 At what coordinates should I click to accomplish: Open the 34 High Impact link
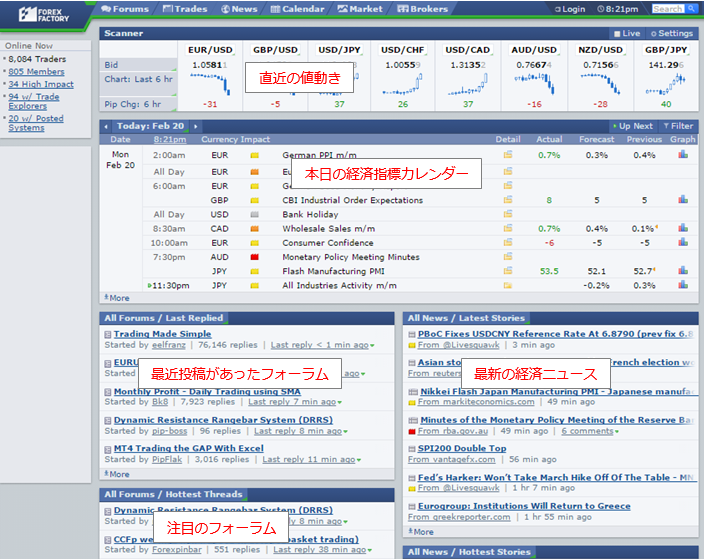pos(41,84)
